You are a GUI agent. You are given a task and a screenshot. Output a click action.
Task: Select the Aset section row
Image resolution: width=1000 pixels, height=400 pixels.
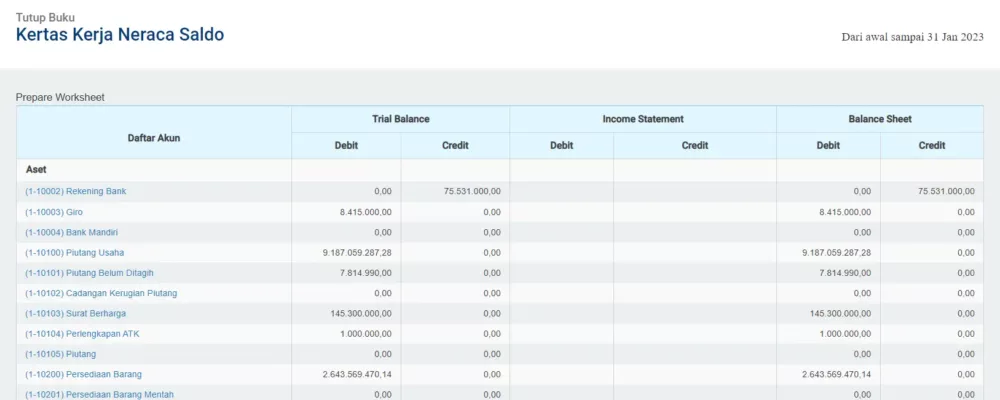[500, 170]
